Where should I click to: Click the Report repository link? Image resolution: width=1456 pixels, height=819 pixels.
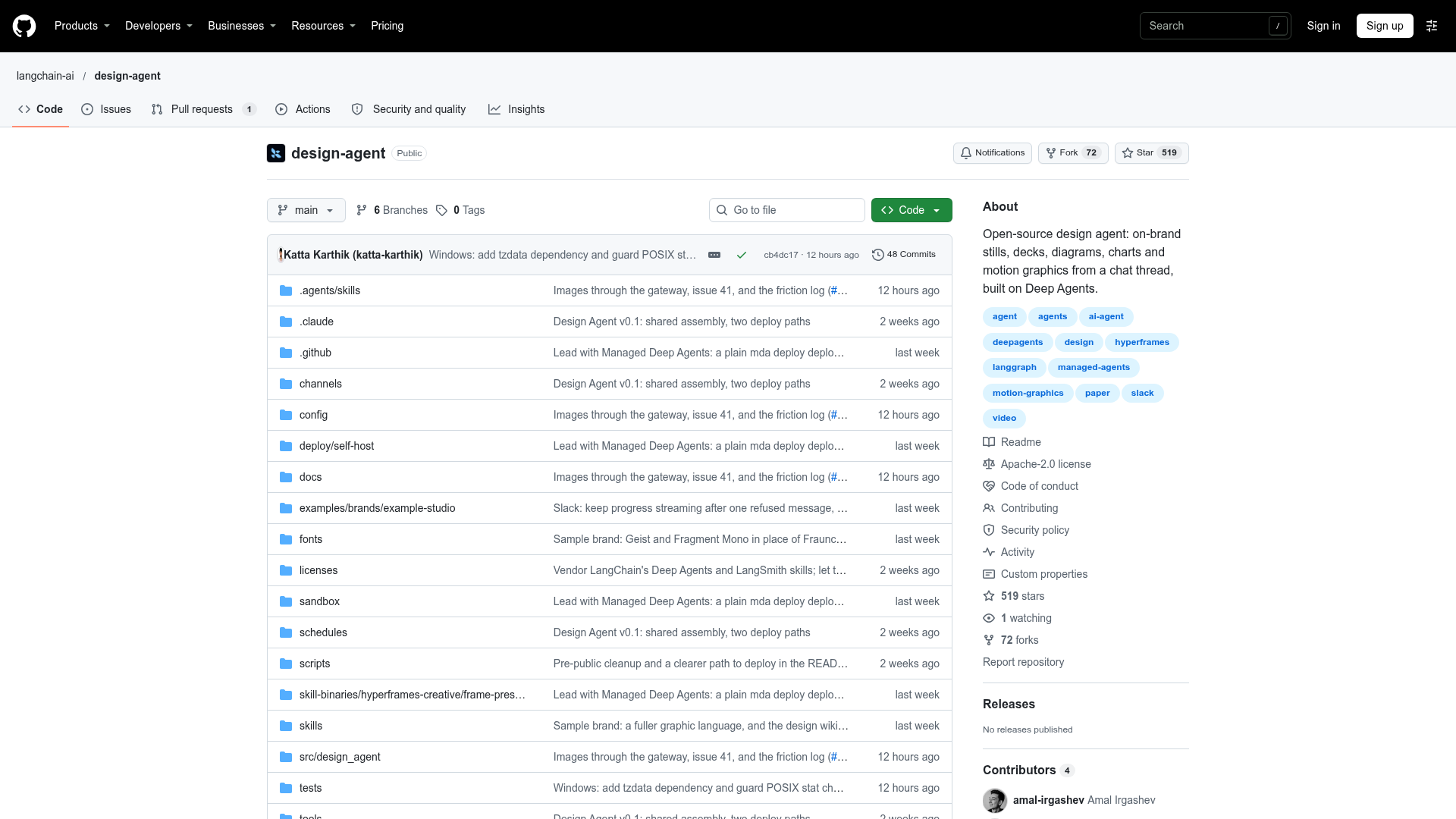(1023, 662)
